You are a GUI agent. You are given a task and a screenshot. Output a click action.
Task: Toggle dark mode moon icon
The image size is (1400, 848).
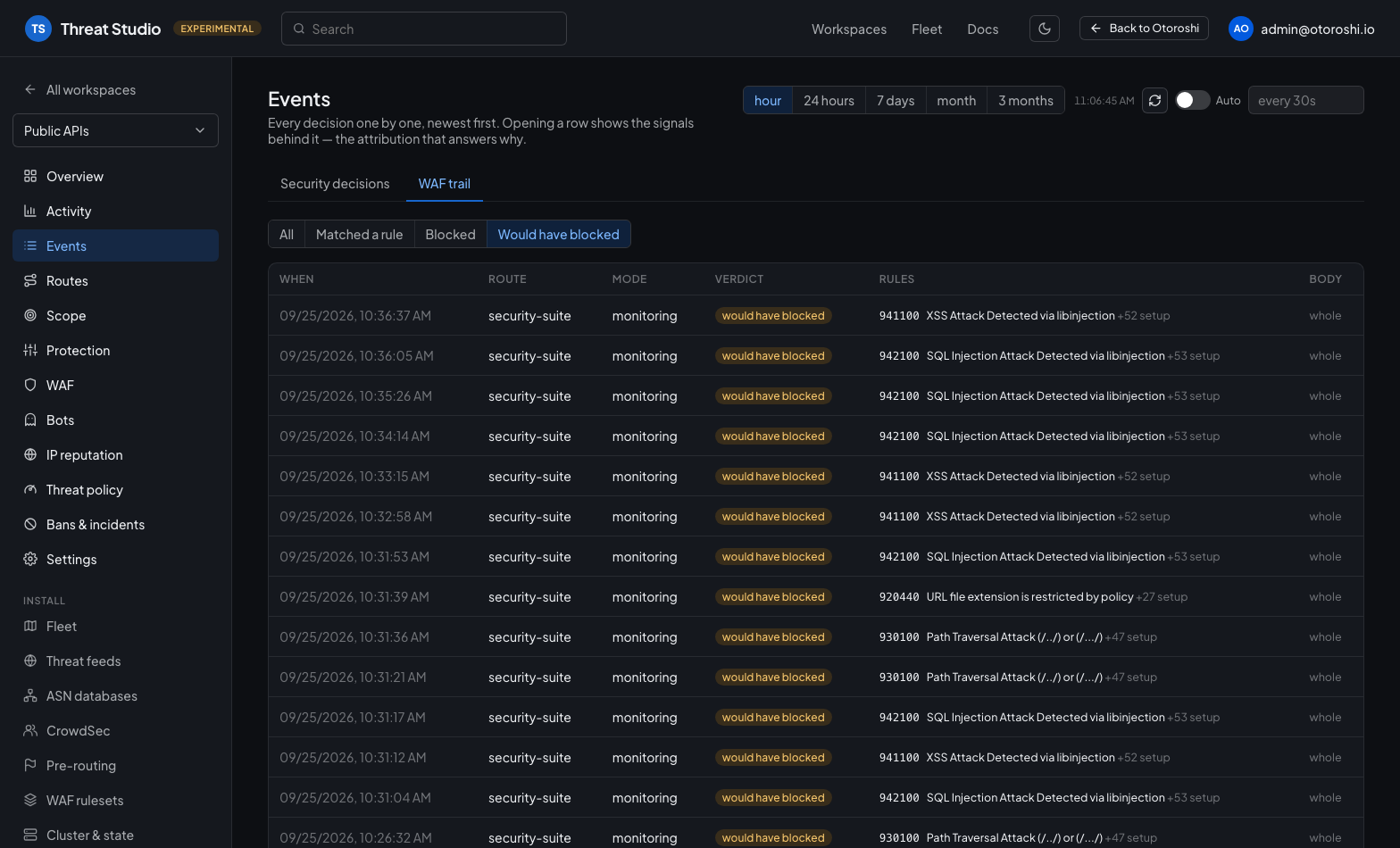(1045, 29)
